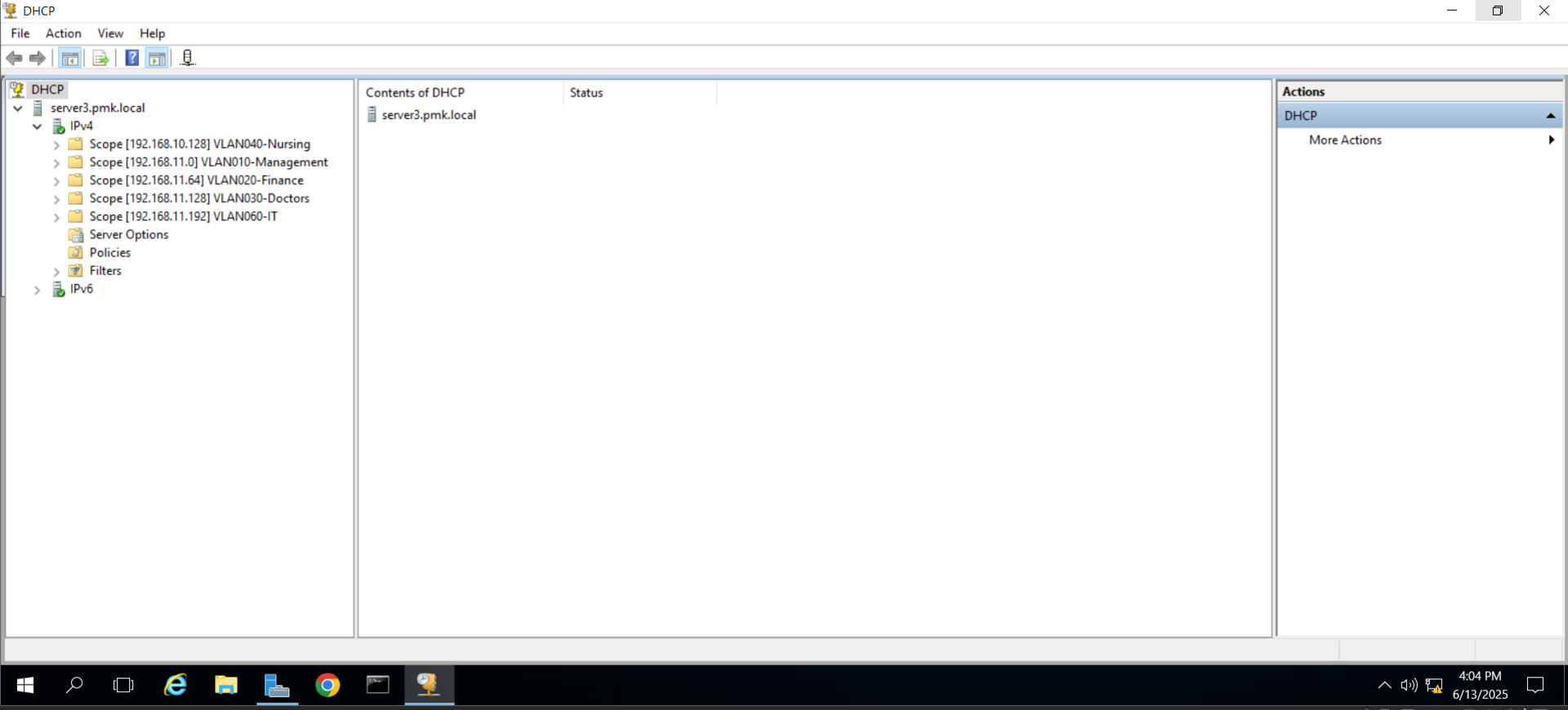
Task: Open Server Manager from taskbar
Action: point(277,686)
